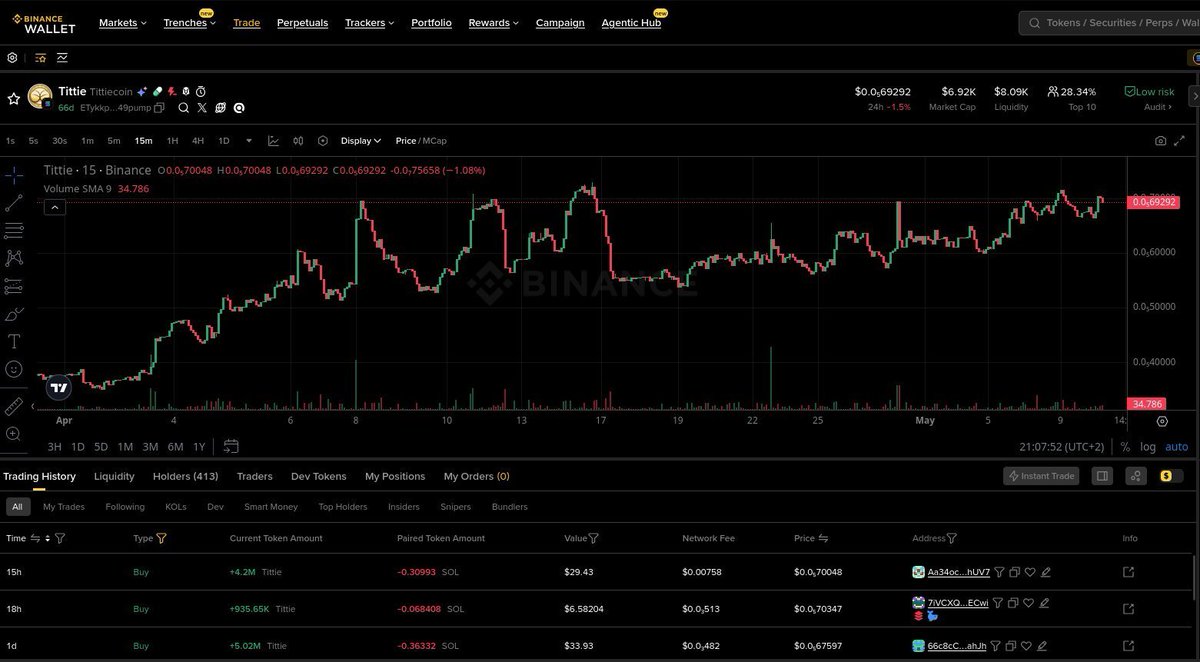Viewport: 1200px width, 662px height.
Task: Expand the Trackers dropdown menu
Action: (x=369, y=23)
